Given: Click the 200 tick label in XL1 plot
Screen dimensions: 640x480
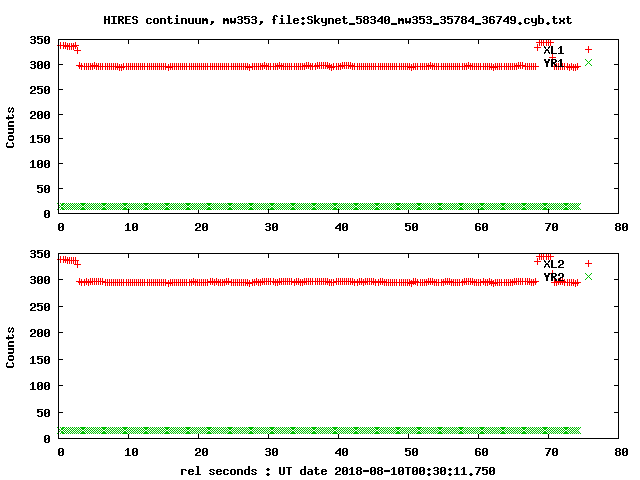Looking at the screenshot, I should (40, 115).
